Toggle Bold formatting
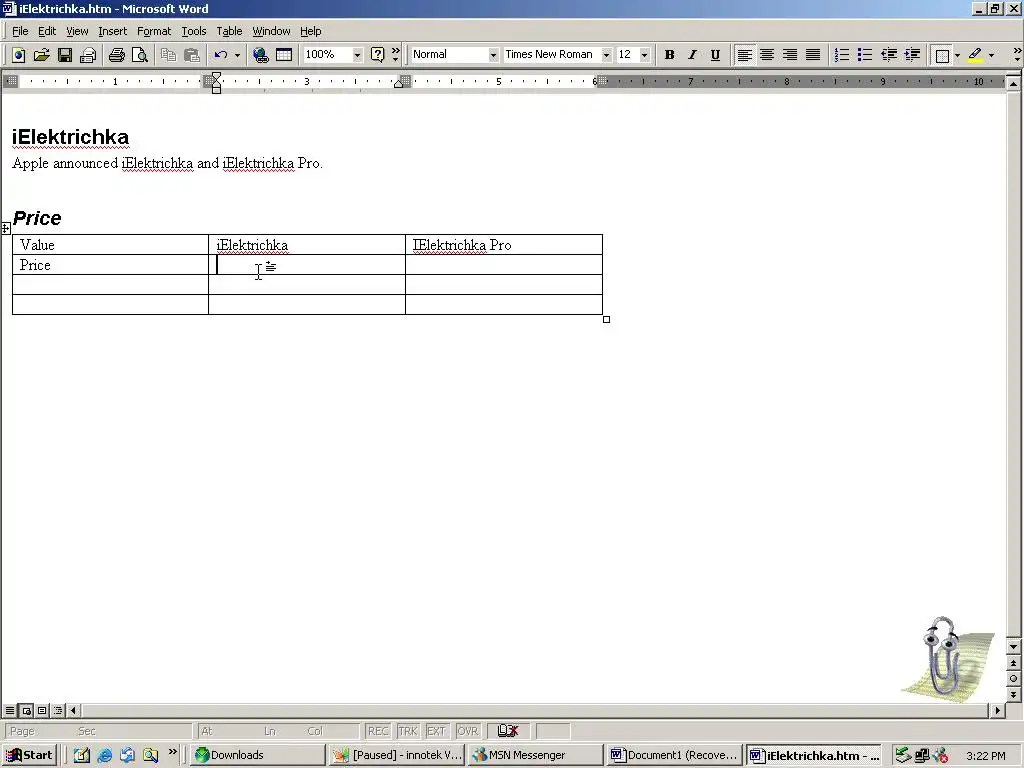Viewport: 1024px width, 768px height. [669, 55]
